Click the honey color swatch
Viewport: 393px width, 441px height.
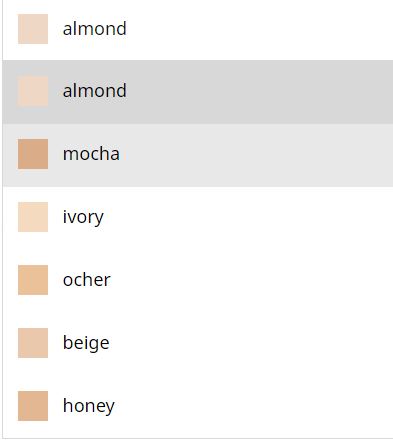click(33, 406)
